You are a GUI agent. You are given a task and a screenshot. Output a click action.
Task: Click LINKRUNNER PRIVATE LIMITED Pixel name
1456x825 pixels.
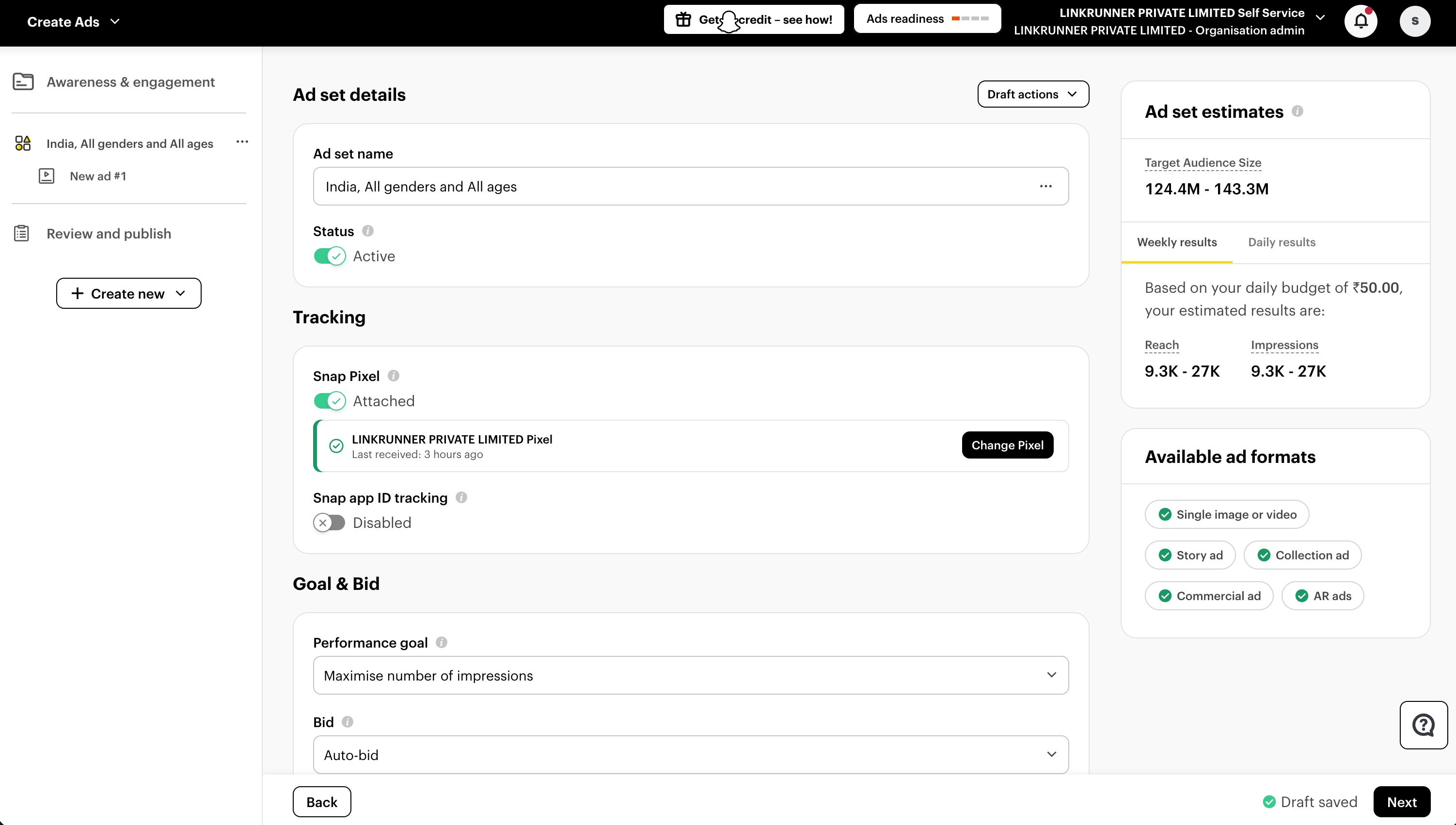(x=452, y=439)
